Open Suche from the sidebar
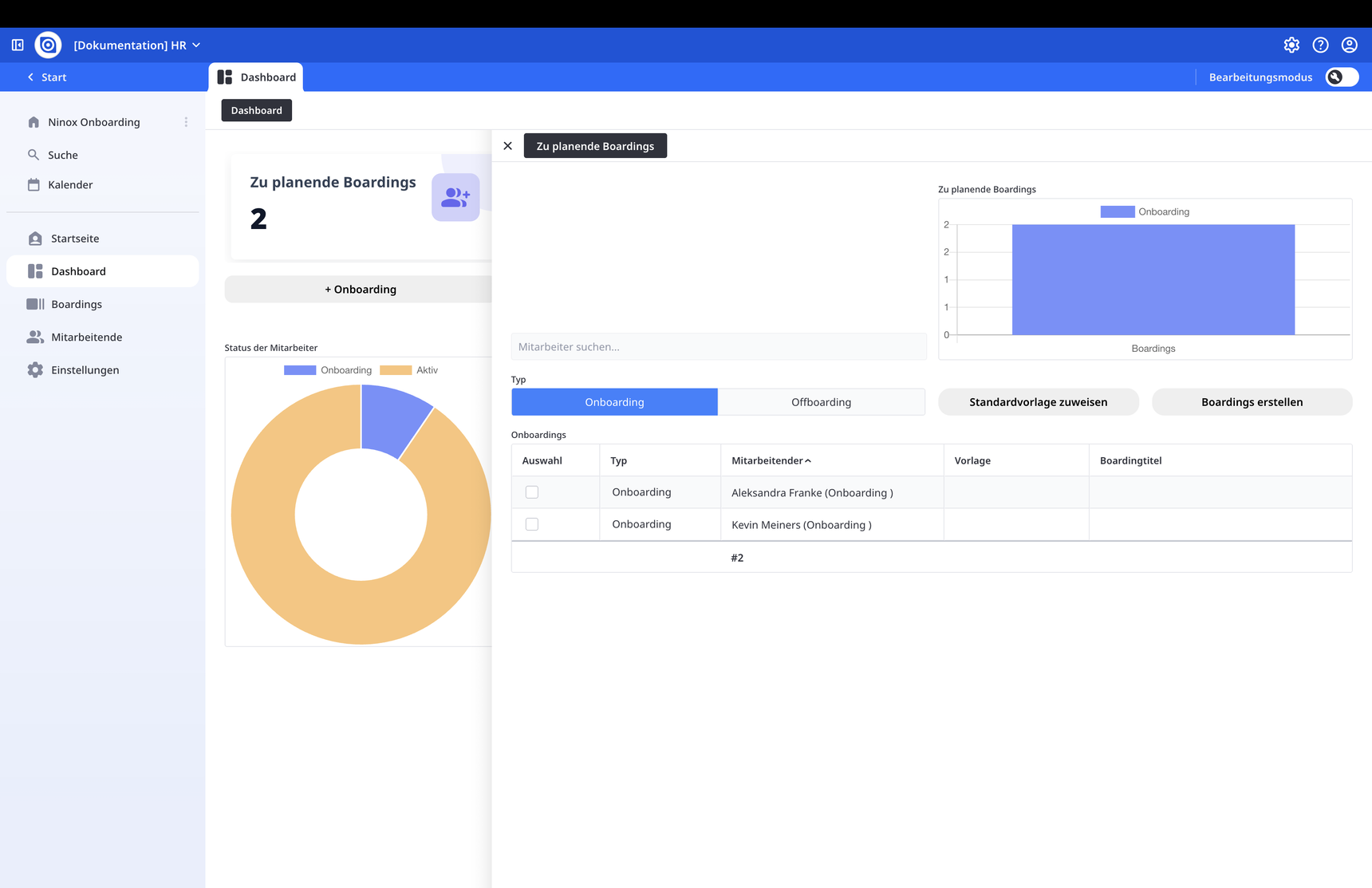Viewport: 1372px width, 888px height. pyautogui.click(x=62, y=155)
